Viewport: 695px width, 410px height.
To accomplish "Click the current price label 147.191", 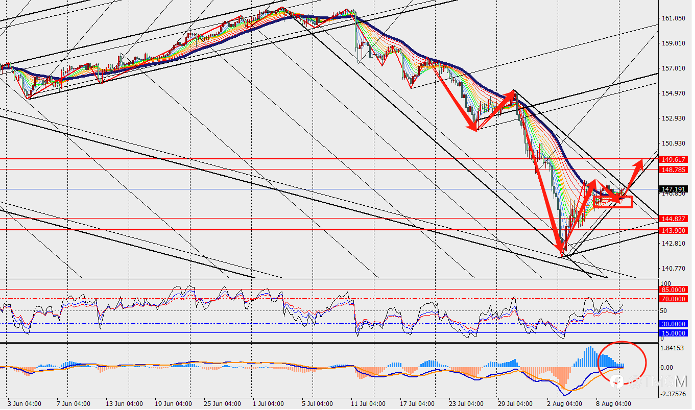I will click(x=673, y=189).
